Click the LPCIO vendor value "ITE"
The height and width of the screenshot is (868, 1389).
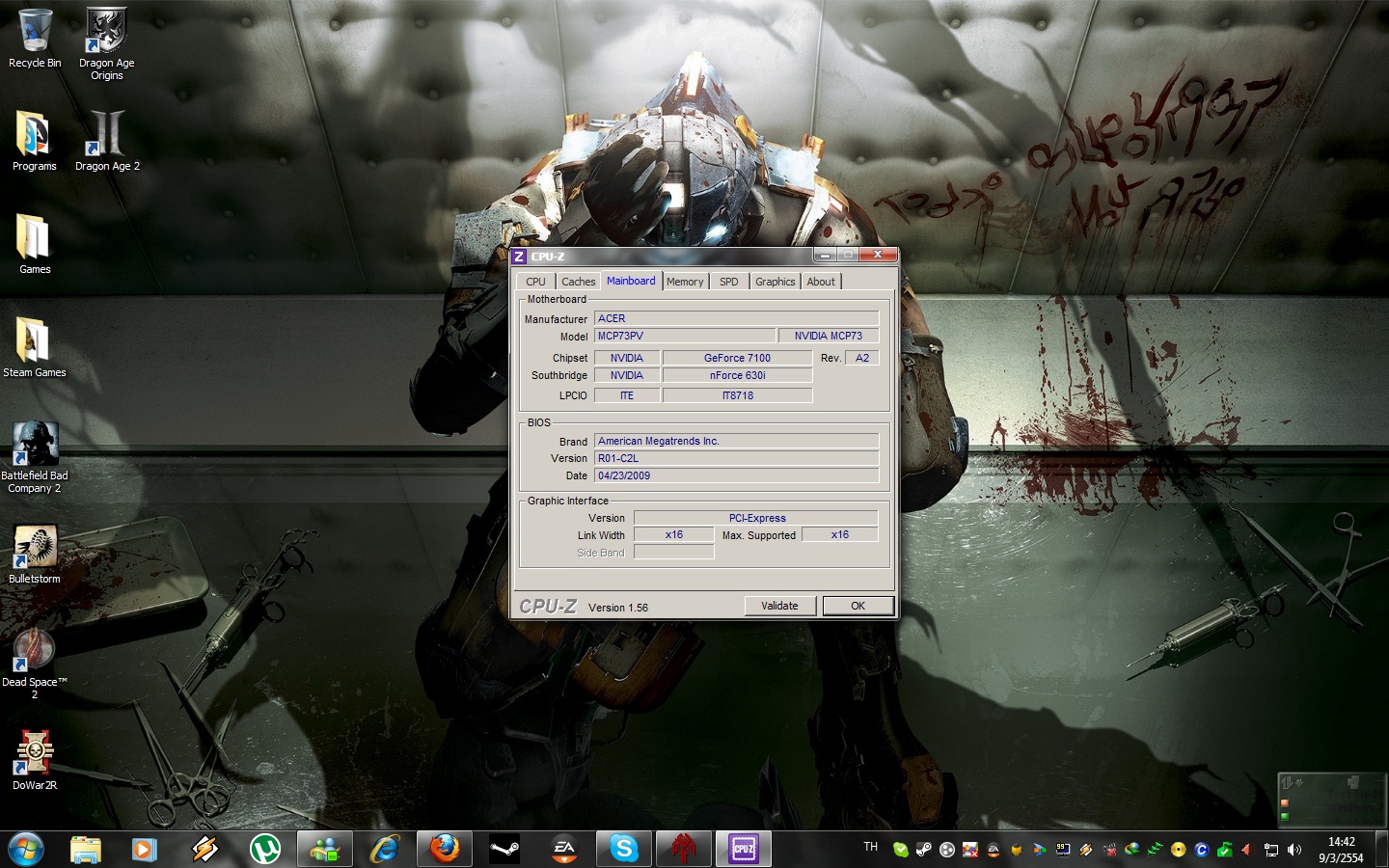pos(627,395)
